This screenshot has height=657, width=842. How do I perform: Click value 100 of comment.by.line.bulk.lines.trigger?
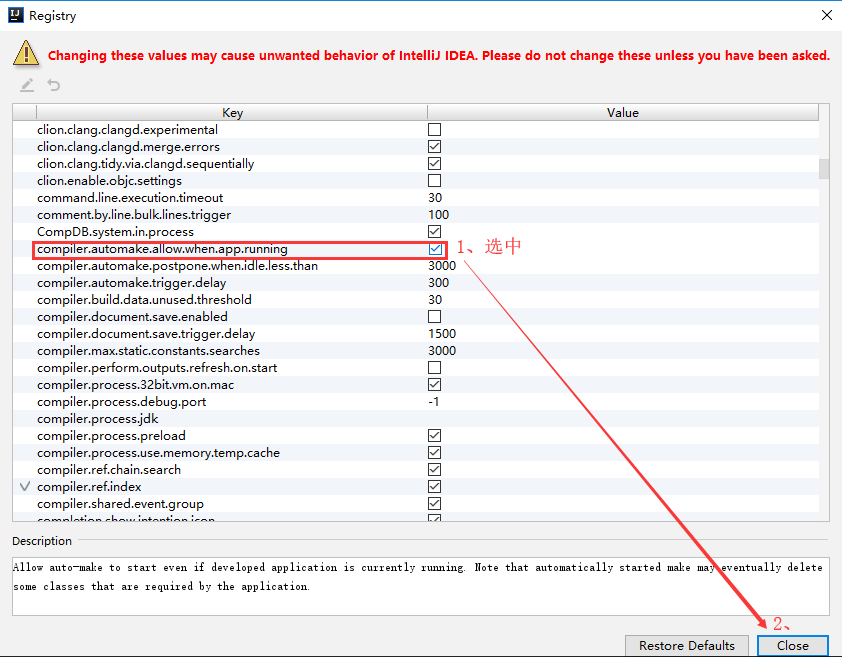[x=438, y=215]
